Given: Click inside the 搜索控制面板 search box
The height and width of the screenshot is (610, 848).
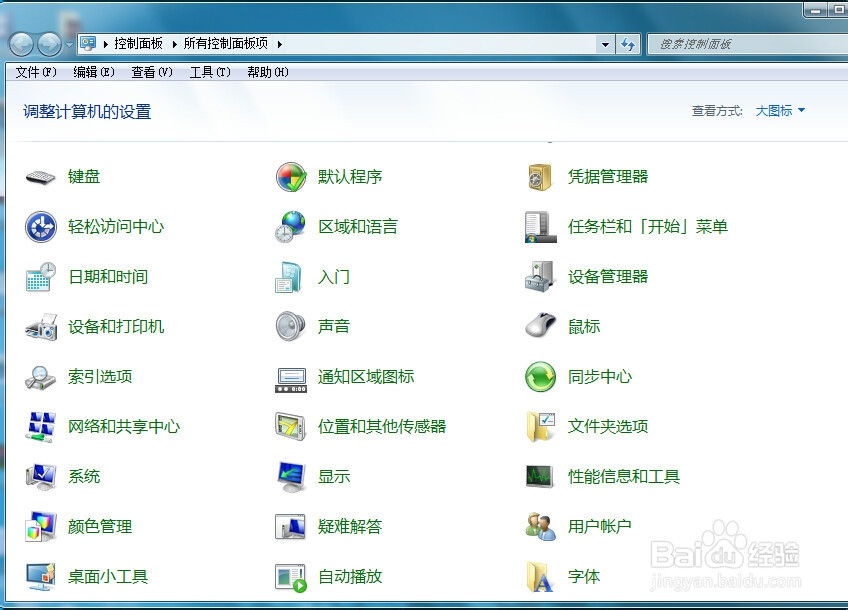Looking at the screenshot, I should click(x=740, y=43).
